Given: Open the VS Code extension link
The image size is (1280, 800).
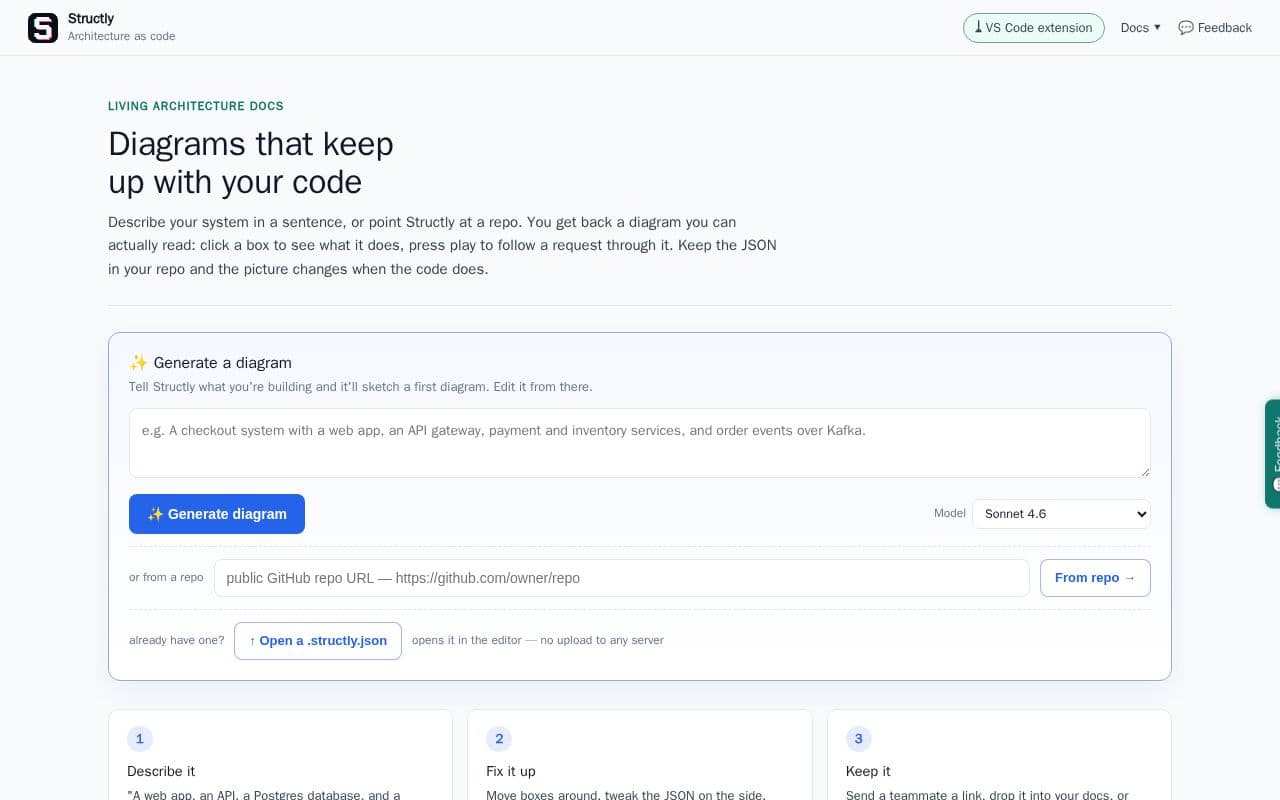Looking at the screenshot, I should click(x=1034, y=28).
